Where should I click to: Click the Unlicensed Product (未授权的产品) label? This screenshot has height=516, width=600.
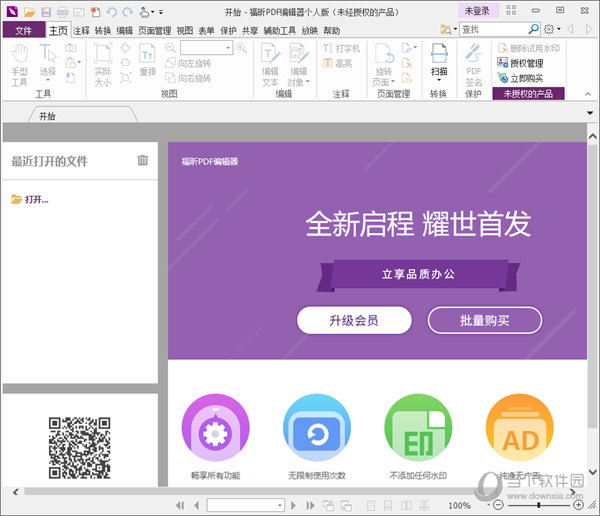(528, 94)
